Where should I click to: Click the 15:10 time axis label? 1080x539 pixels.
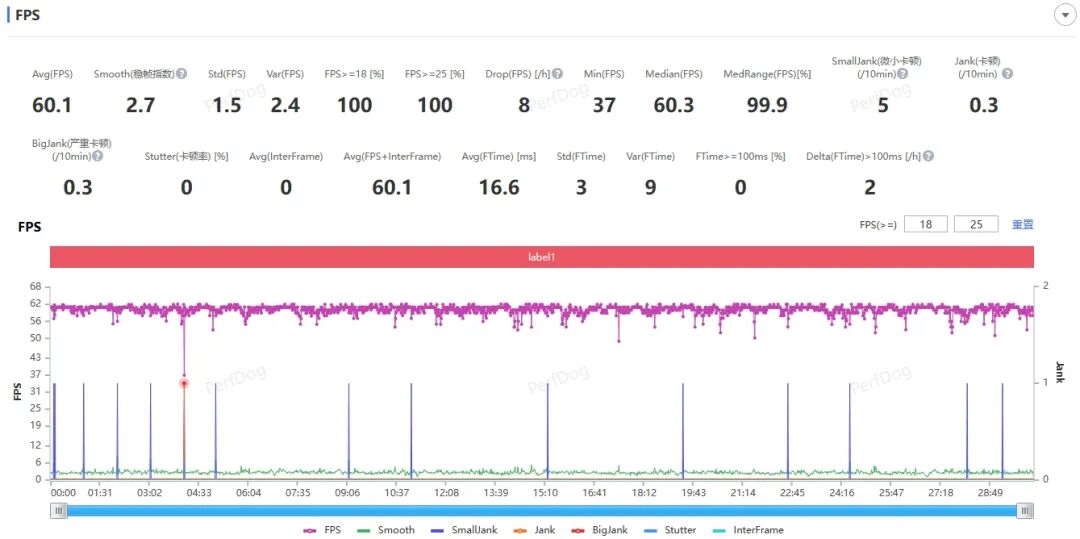tap(545, 493)
